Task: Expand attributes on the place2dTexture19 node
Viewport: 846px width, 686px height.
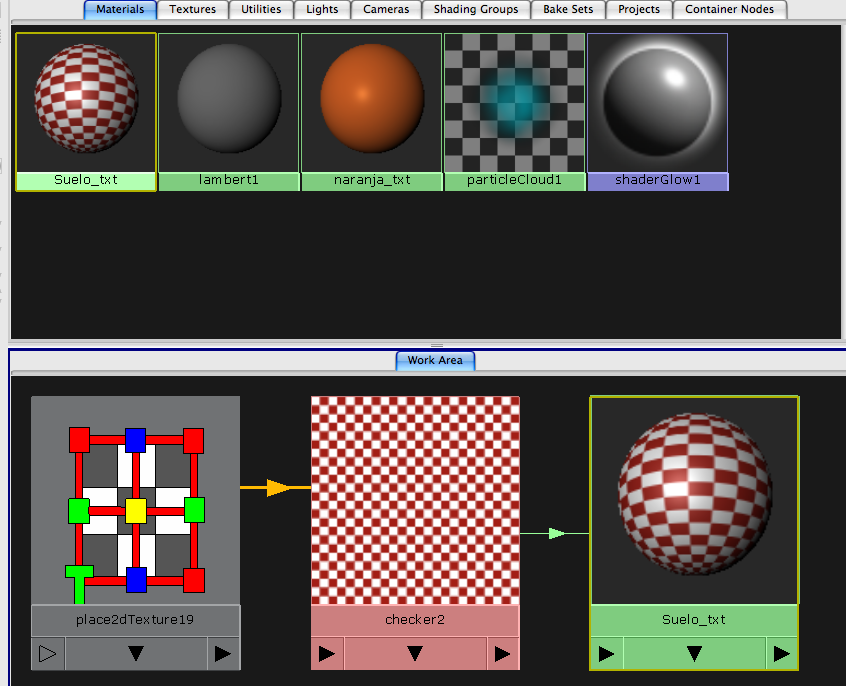Action: (x=135, y=653)
